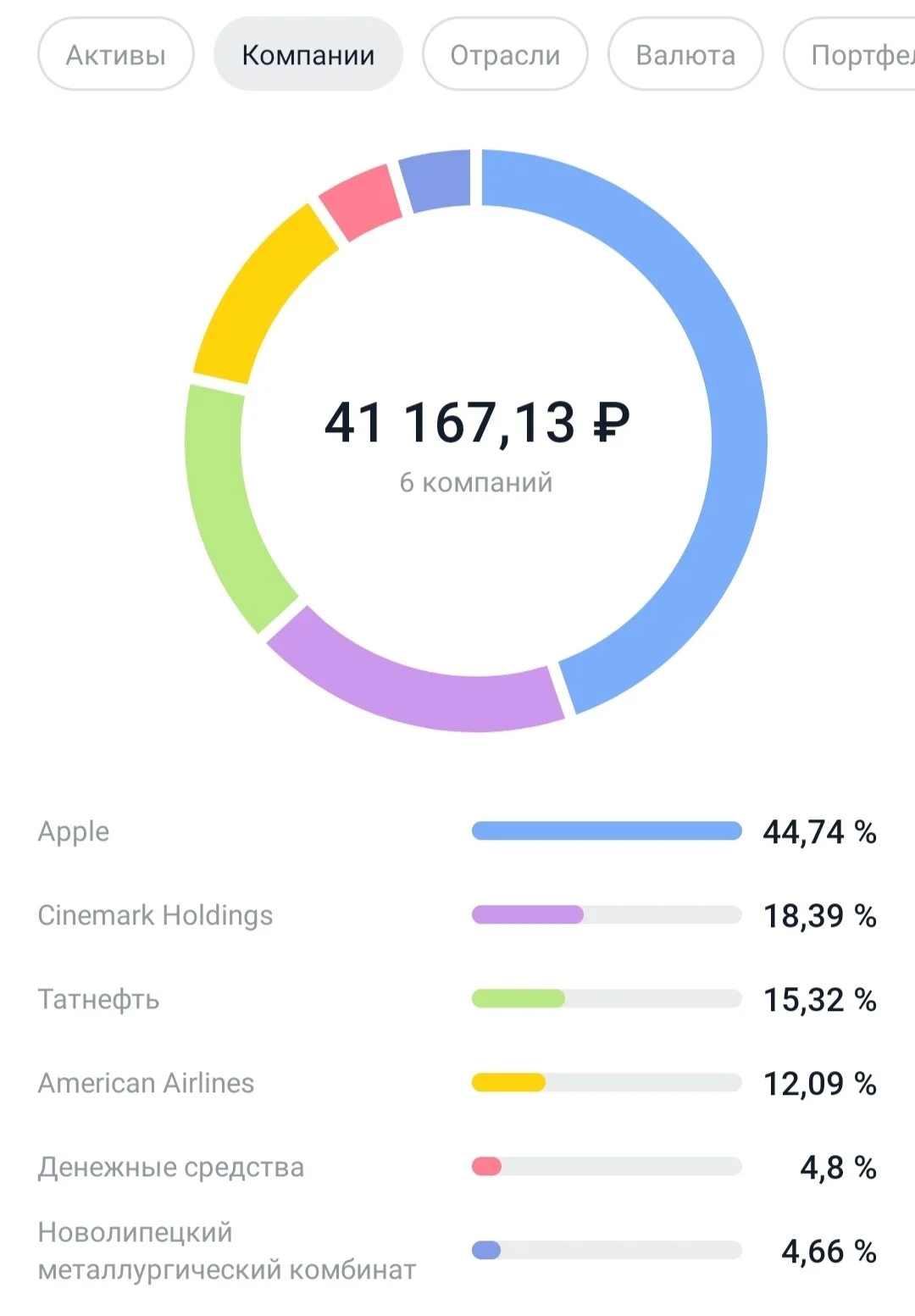This screenshot has height=1316, width=915.
Task: Click the 44,74 % share value
Action: 819,832
